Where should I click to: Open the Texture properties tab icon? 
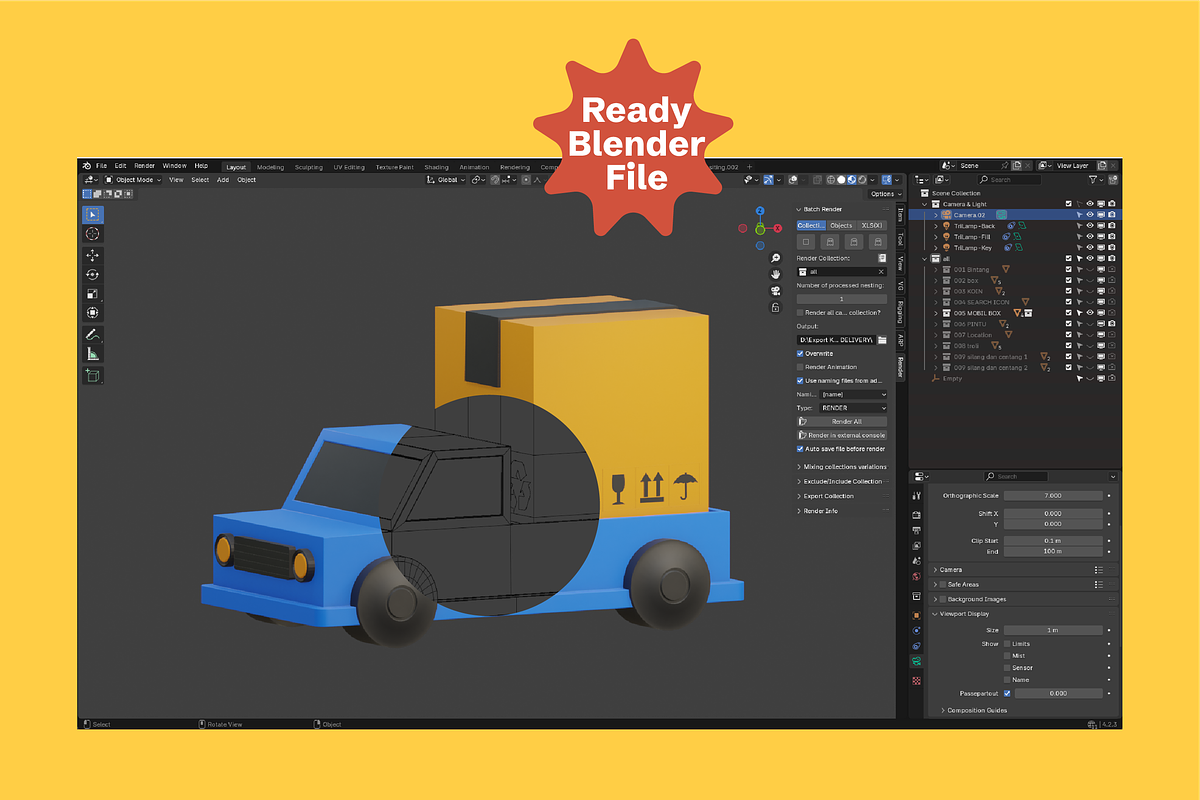916,680
